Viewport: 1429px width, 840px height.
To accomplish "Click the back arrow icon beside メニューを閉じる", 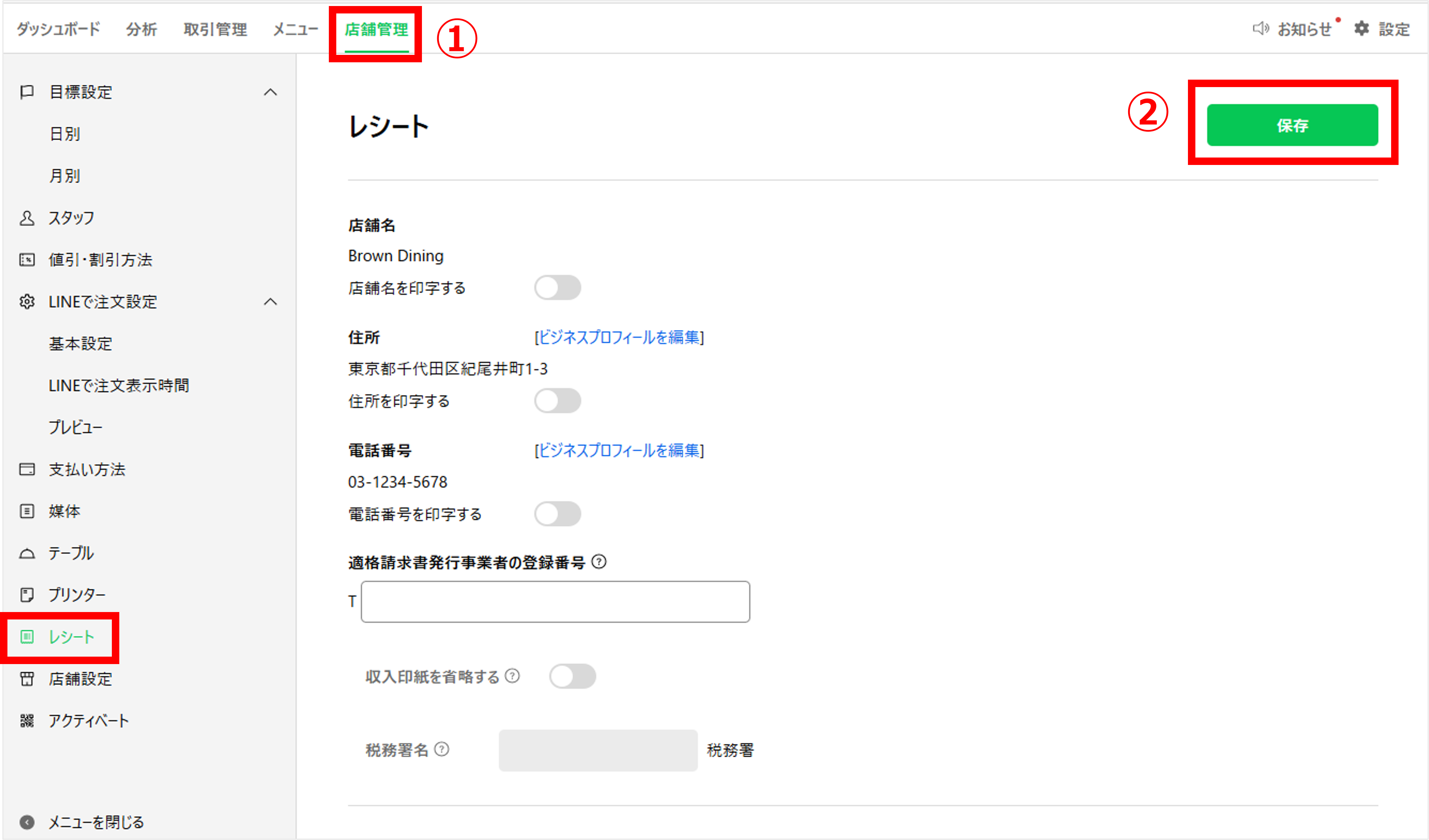I will point(27,822).
